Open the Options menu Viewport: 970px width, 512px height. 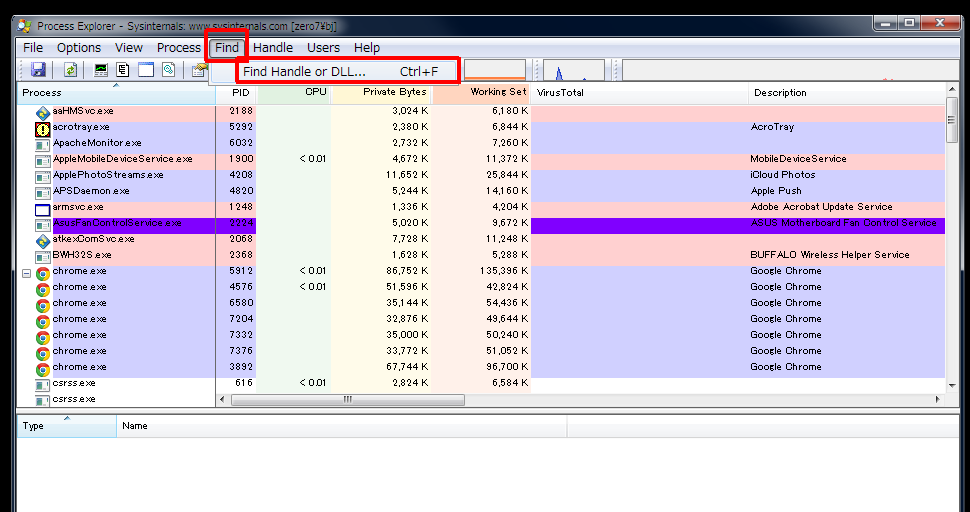pos(79,48)
